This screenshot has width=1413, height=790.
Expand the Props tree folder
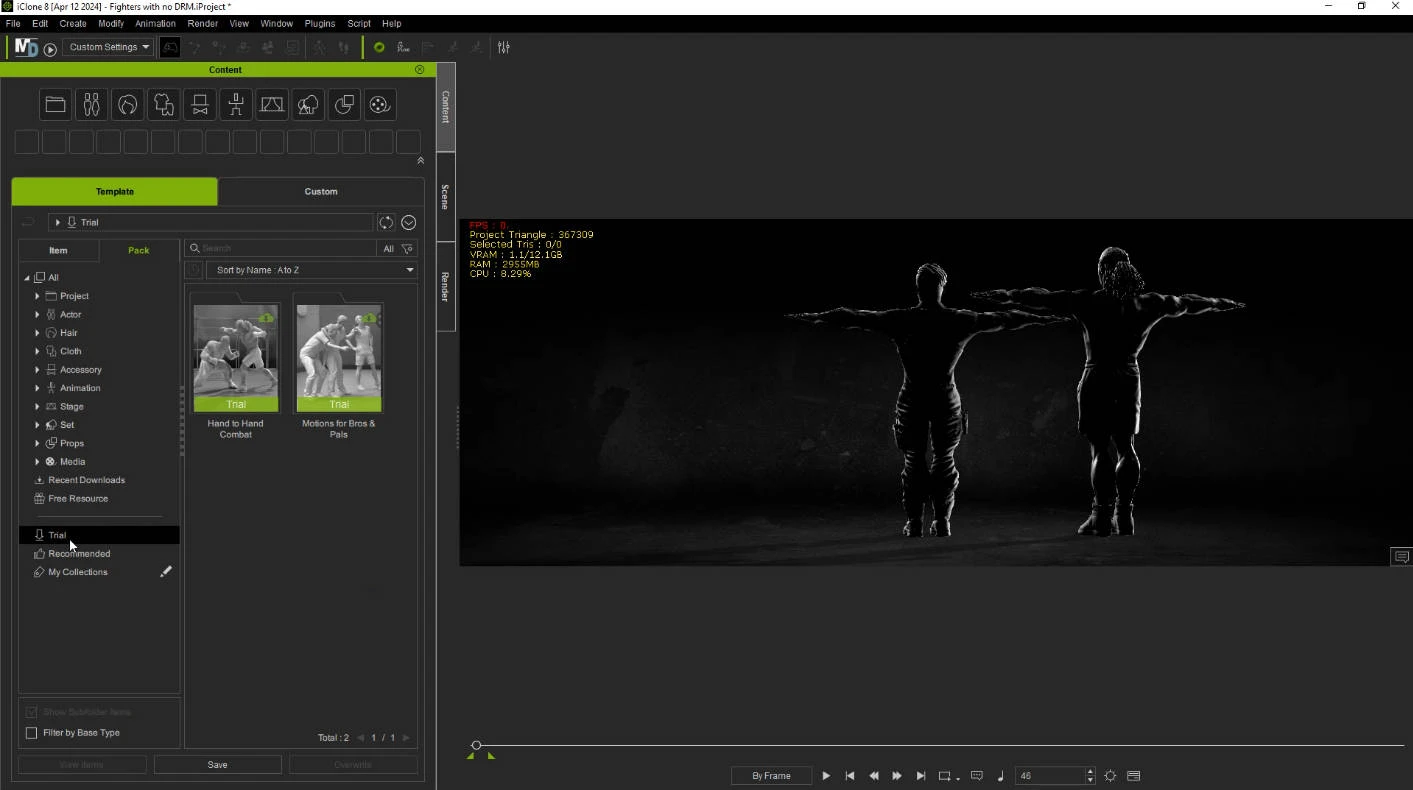[37, 443]
